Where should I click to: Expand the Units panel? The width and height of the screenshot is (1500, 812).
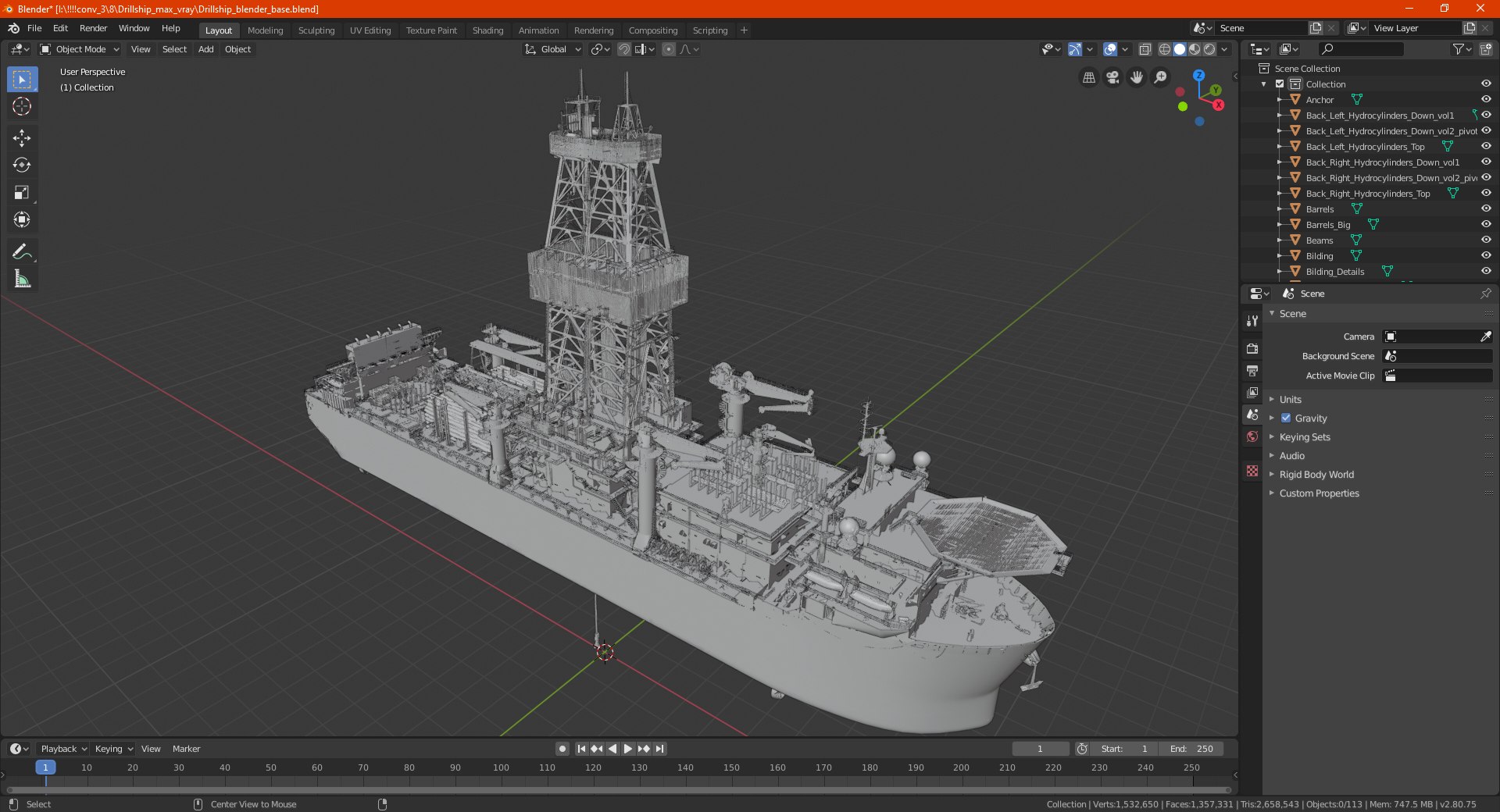pyautogui.click(x=1290, y=399)
